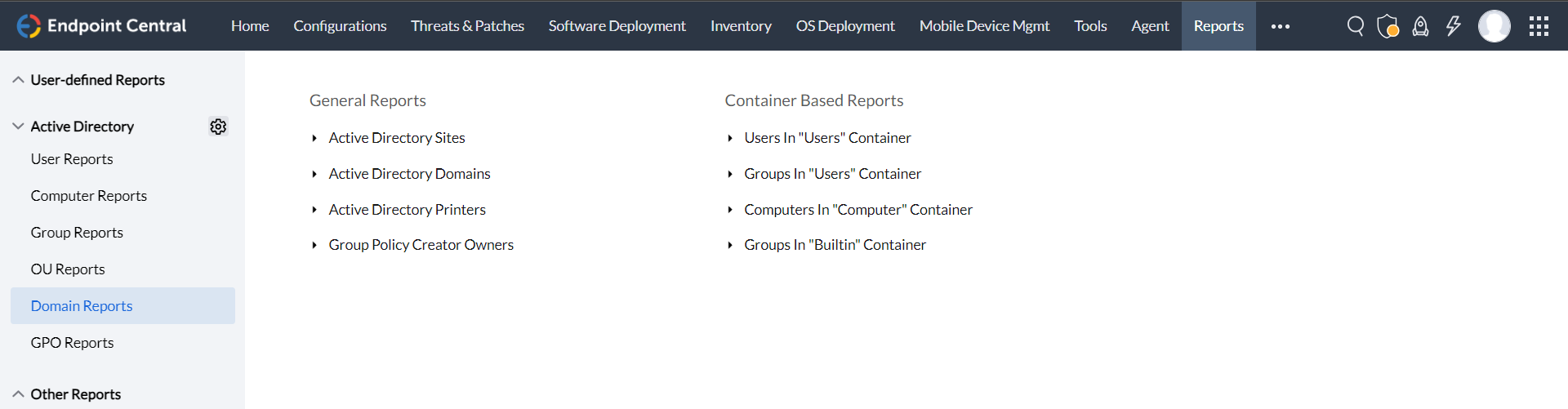
Task: Open Groups In "Builtin" Container report
Action: [x=835, y=245]
